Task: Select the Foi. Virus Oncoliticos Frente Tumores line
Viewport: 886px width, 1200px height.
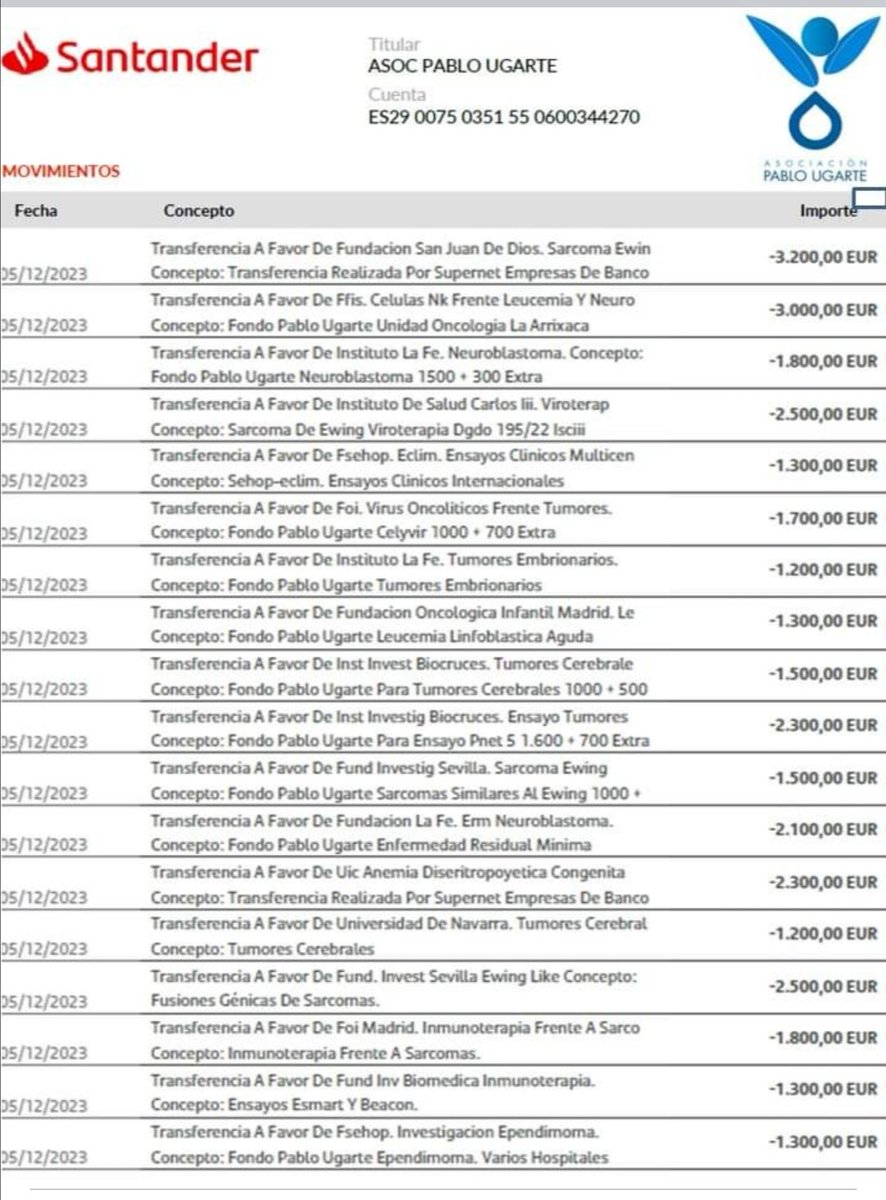Action: click(x=381, y=508)
